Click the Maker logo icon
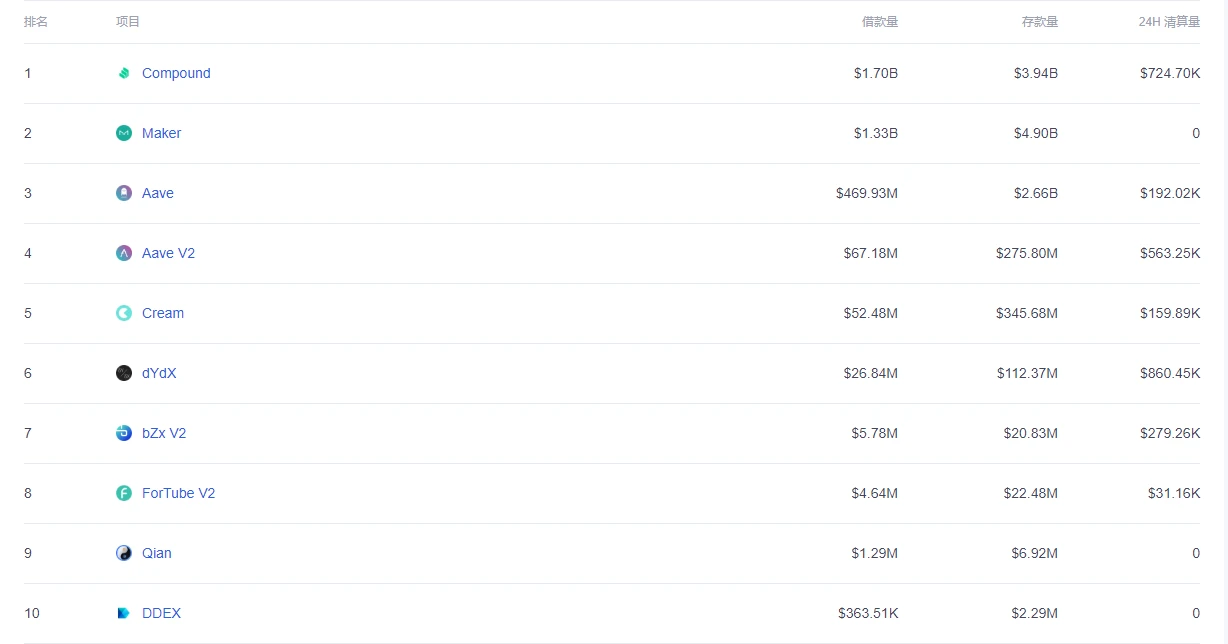This screenshot has width=1228, height=644. [x=124, y=133]
